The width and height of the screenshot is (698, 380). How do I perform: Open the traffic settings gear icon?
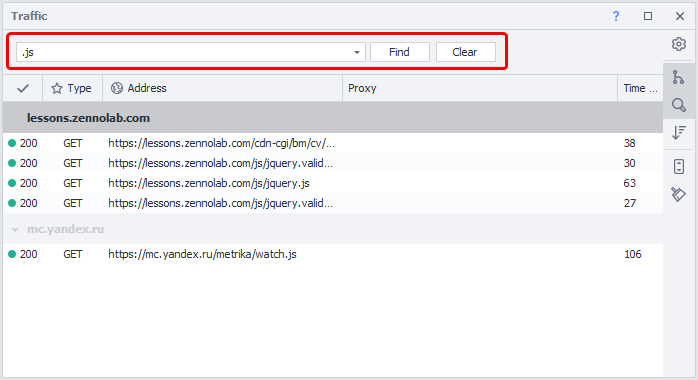tap(678, 44)
